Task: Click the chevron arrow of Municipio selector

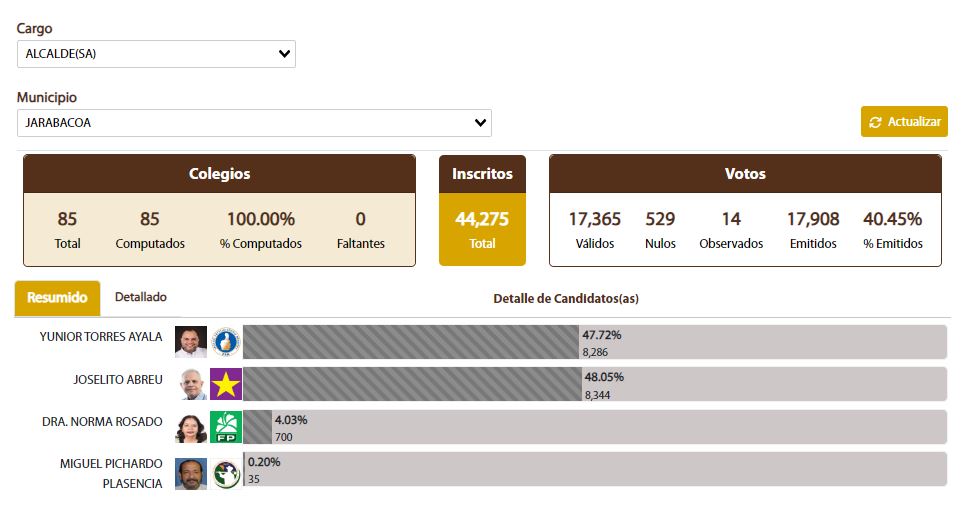Action: pyautogui.click(x=481, y=123)
